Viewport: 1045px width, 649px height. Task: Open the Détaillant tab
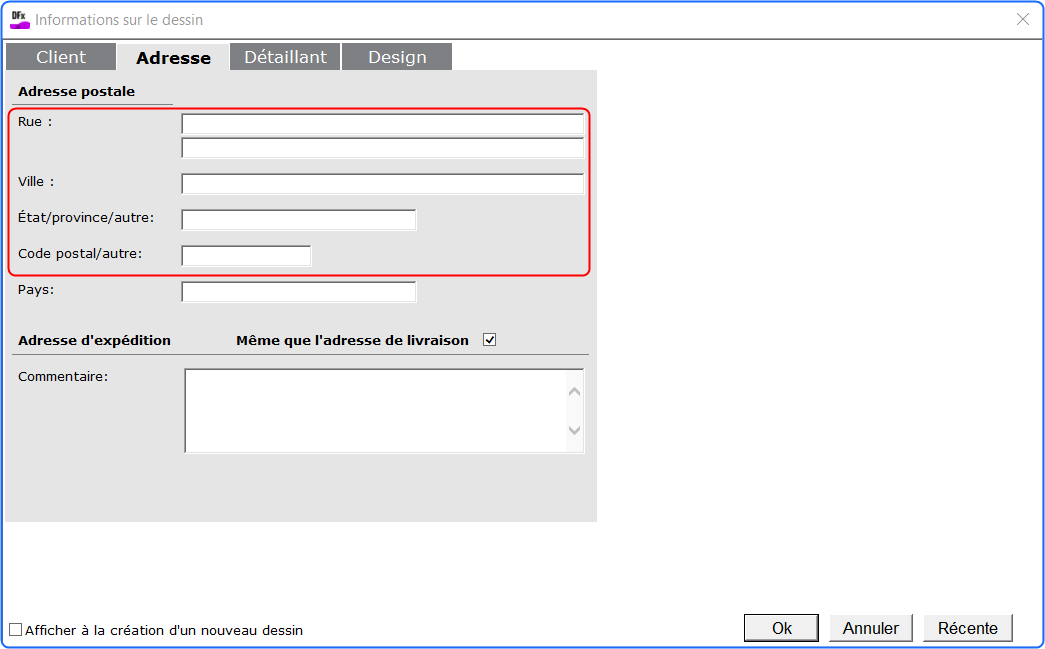click(x=285, y=57)
